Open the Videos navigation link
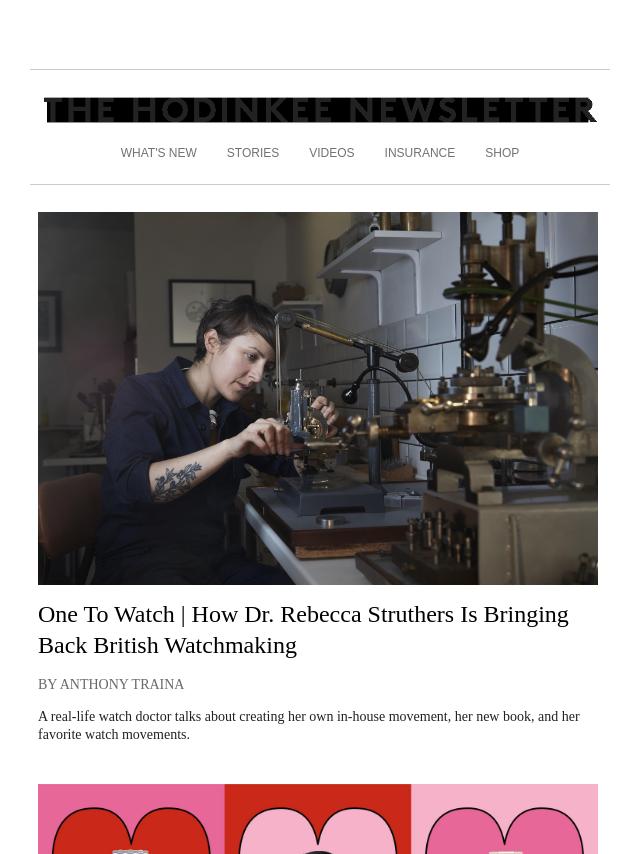This screenshot has width=640, height=854. click(332, 153)
